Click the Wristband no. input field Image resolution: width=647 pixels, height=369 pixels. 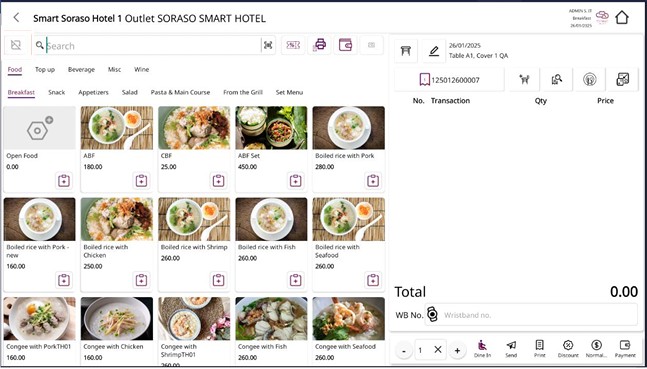click(531, 315)
